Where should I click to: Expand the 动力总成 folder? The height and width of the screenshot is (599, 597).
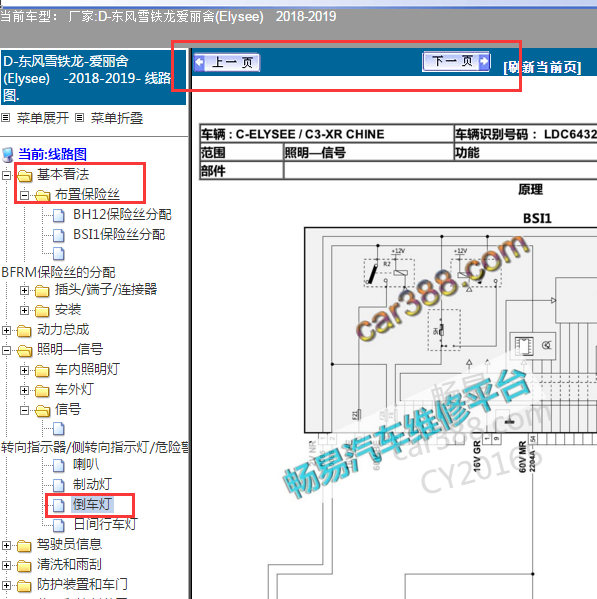point(6,330)
